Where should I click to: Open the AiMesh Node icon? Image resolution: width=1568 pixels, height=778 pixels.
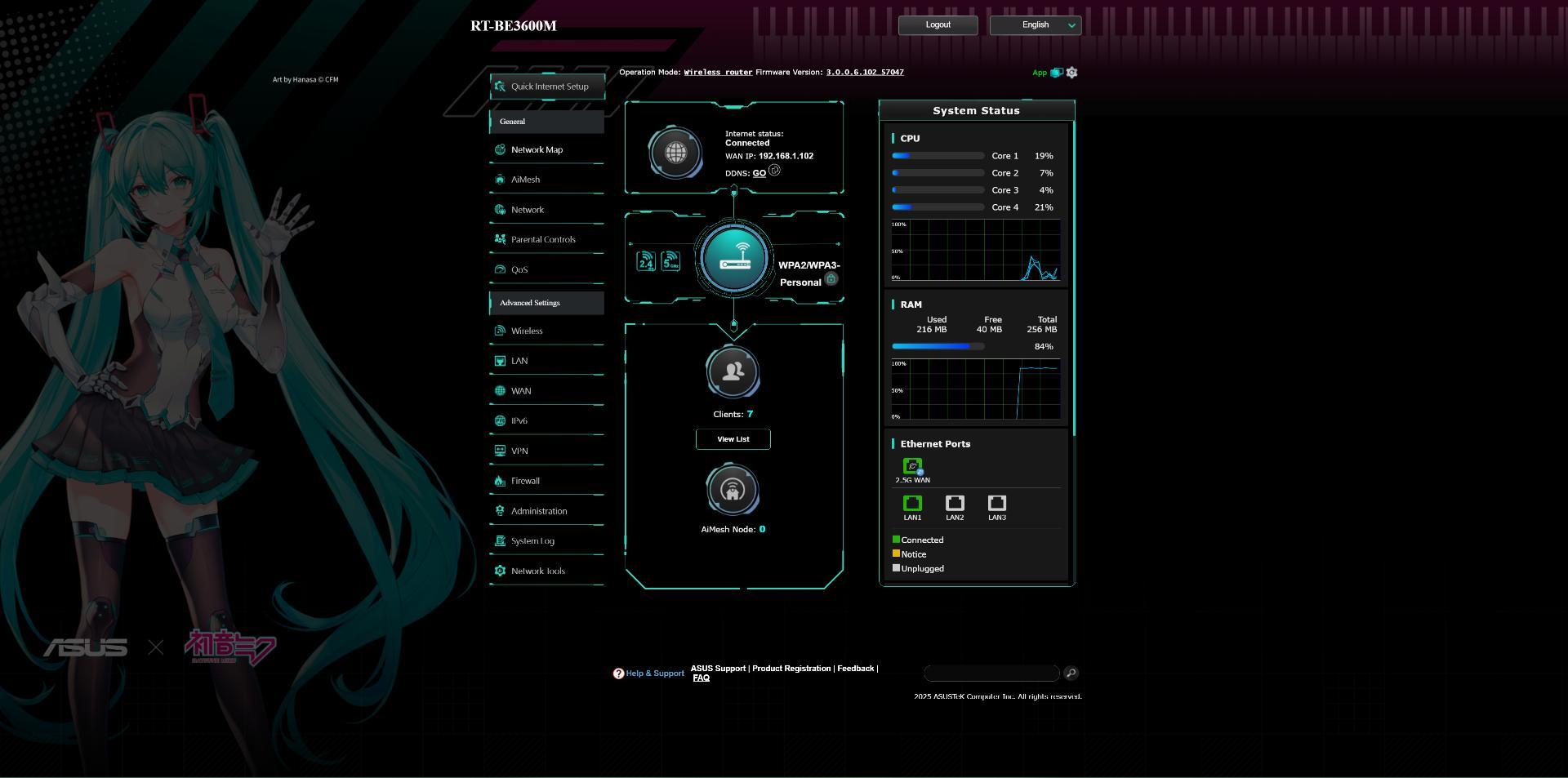coord(733,490)
